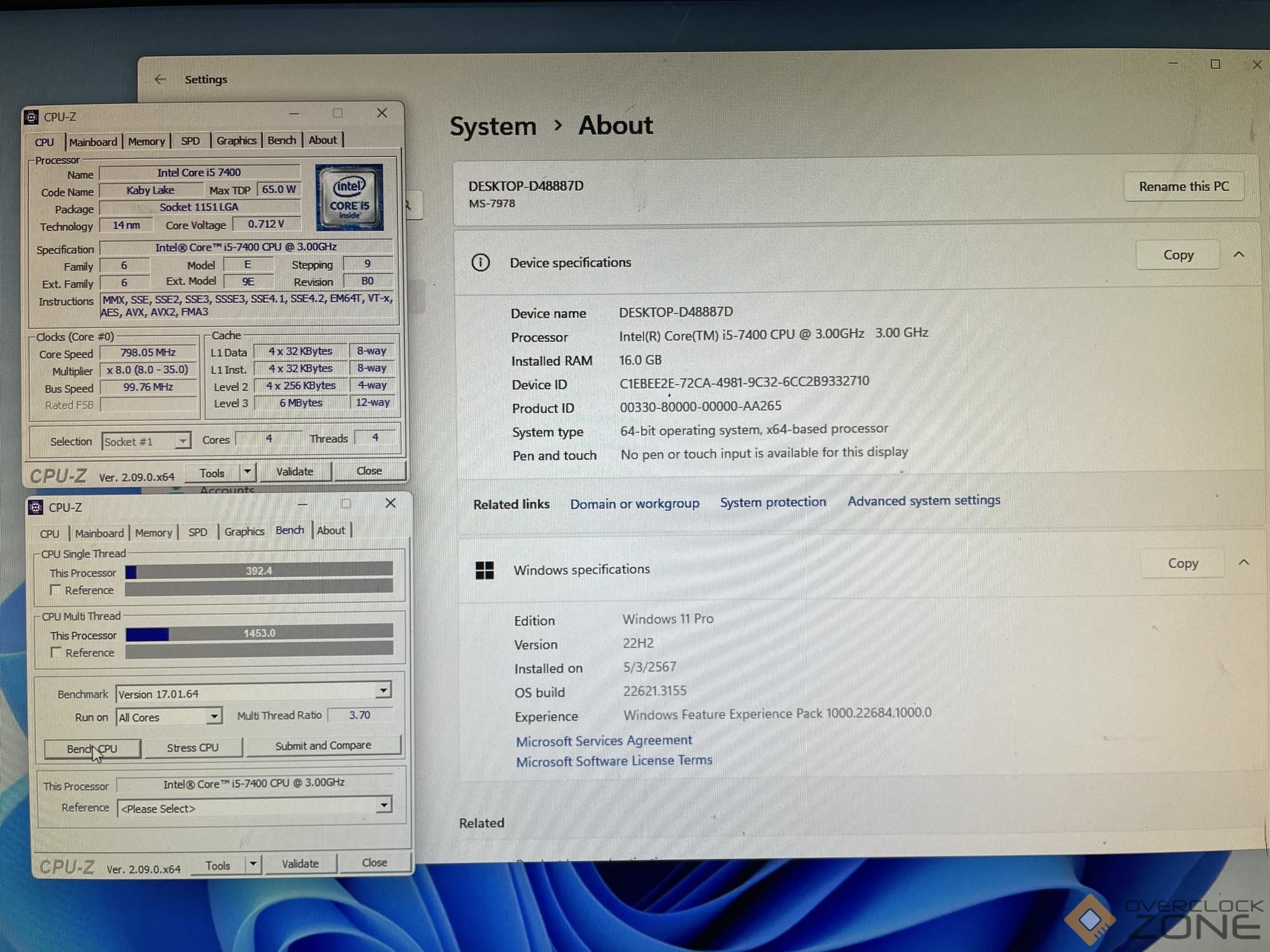Click CPU-Z title bar icon in Bench window
1270x952 pixels.
tap(36, 508)
